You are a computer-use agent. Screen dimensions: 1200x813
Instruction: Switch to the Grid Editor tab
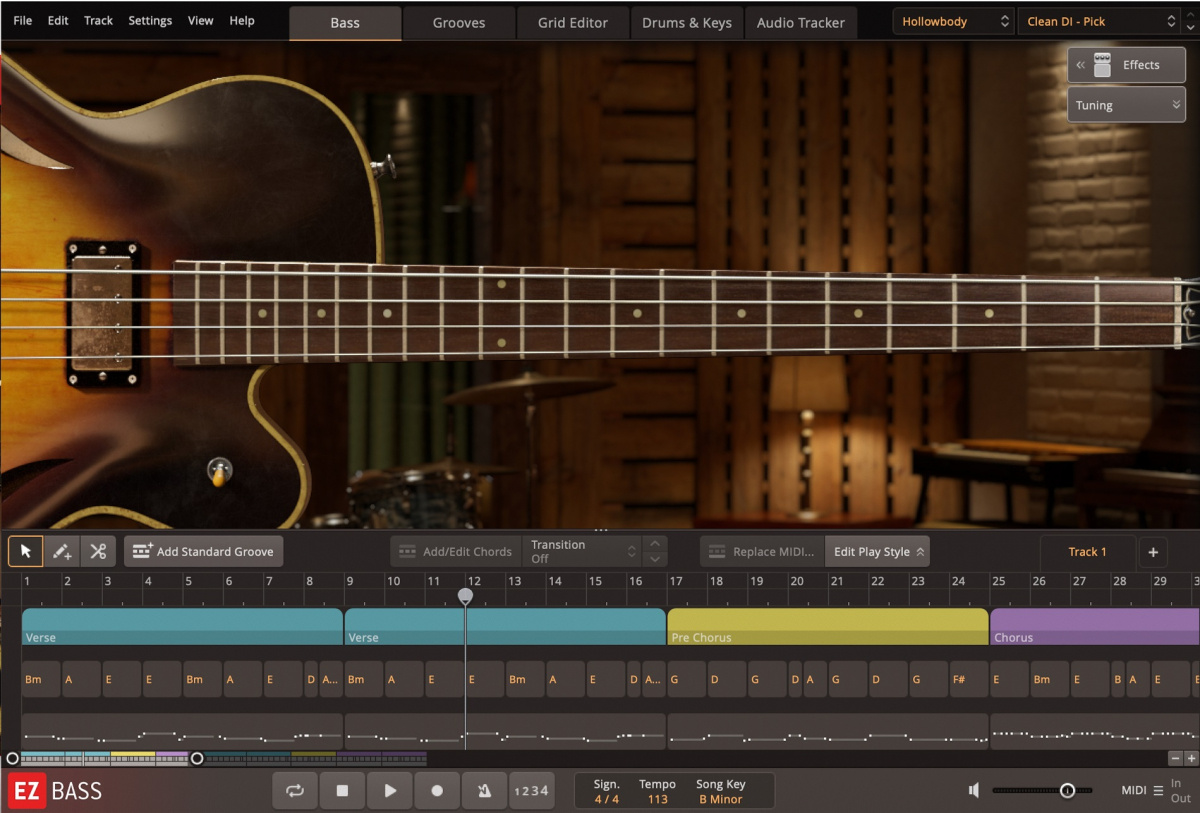(x=572, y=21)
